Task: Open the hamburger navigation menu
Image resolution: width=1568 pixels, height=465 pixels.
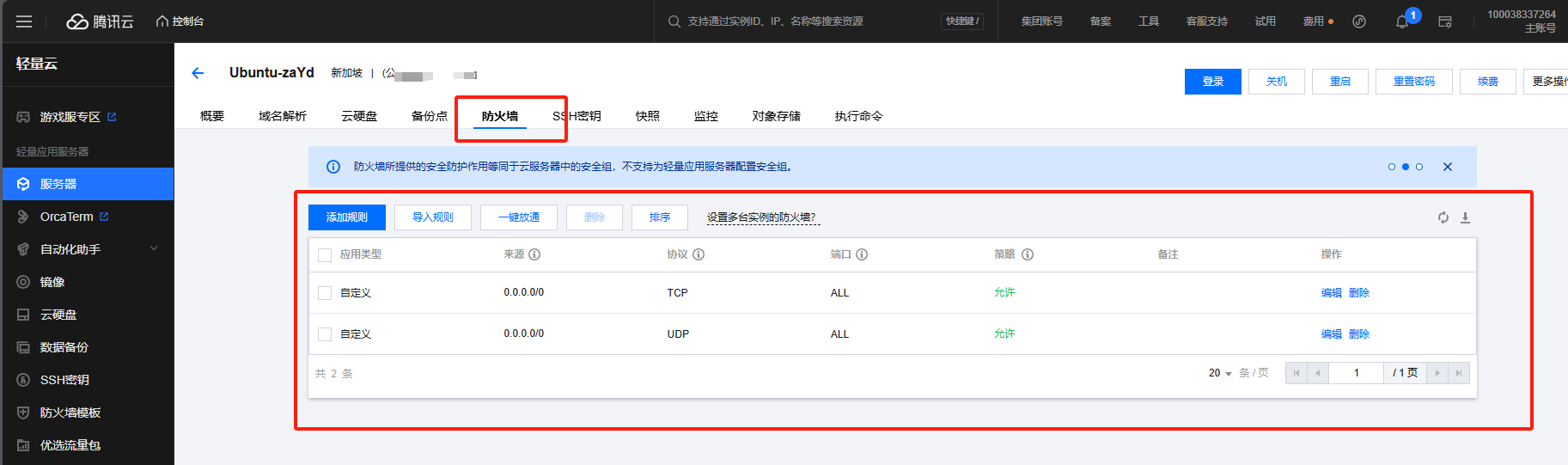Action: (x=24, y=21)
